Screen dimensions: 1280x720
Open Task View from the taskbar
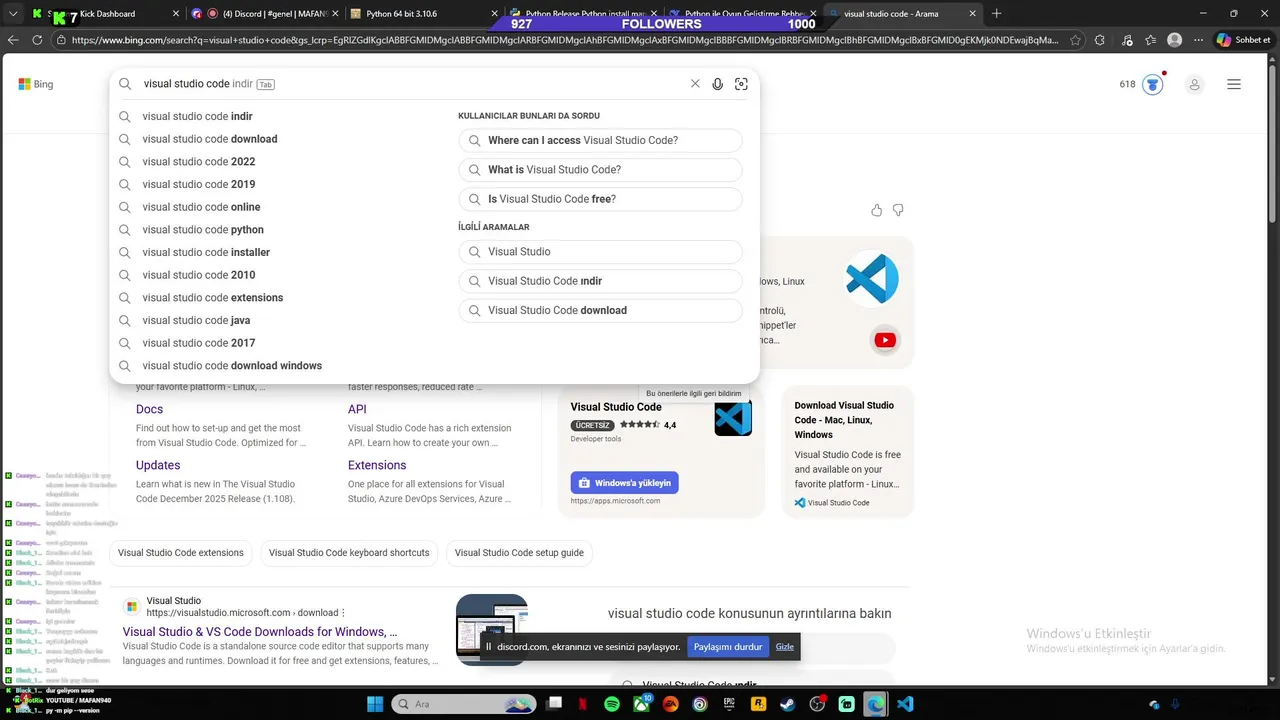pos(554,704)
